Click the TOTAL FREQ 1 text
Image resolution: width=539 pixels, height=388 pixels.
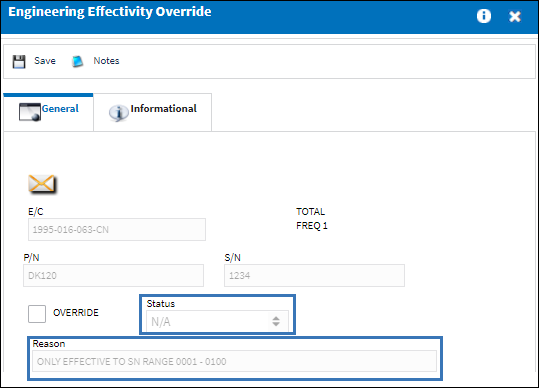click(312, 219)
